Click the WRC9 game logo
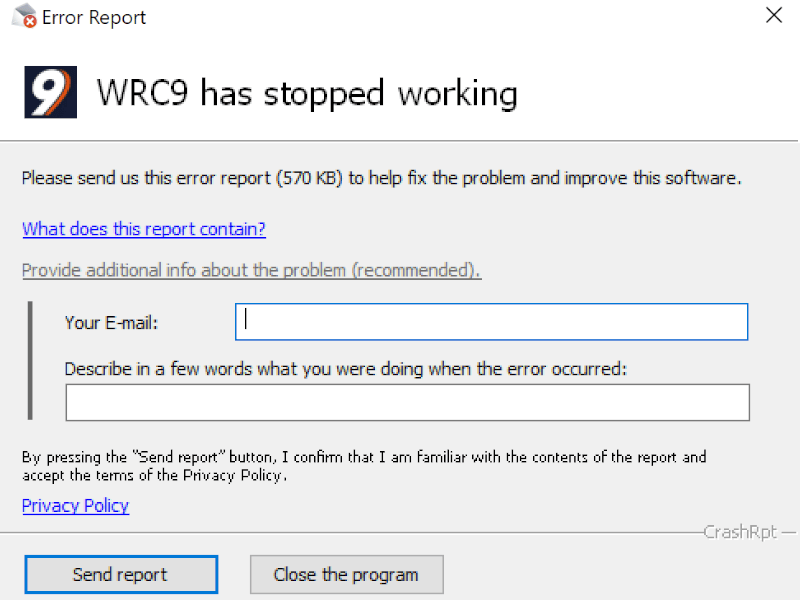The height and width of the screenshot is (600, 800). pos(50,93)
